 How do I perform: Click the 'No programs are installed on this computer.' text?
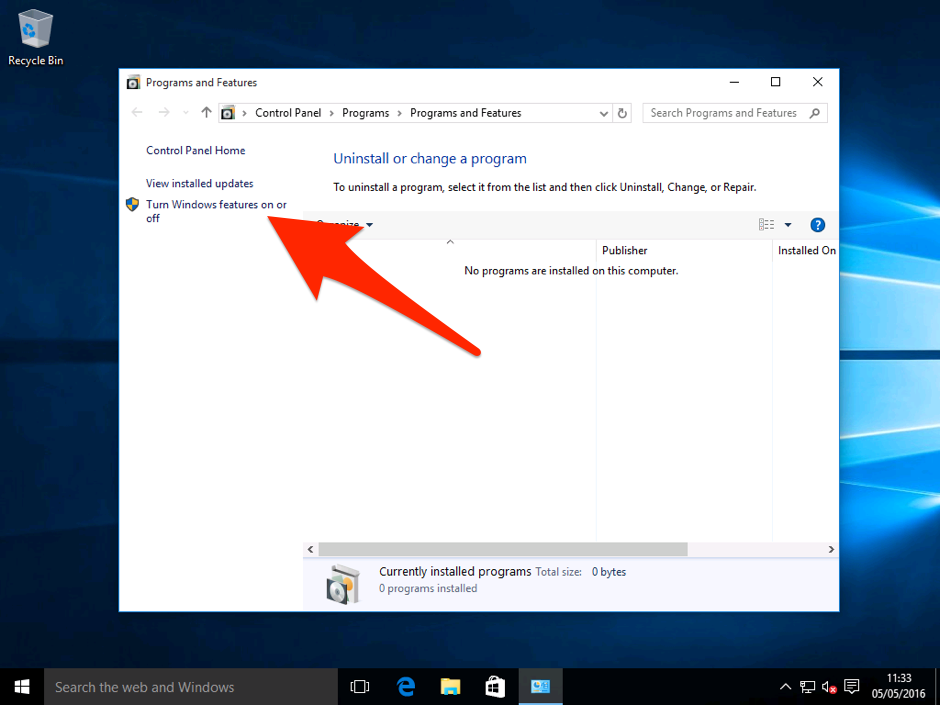(571, 271)
